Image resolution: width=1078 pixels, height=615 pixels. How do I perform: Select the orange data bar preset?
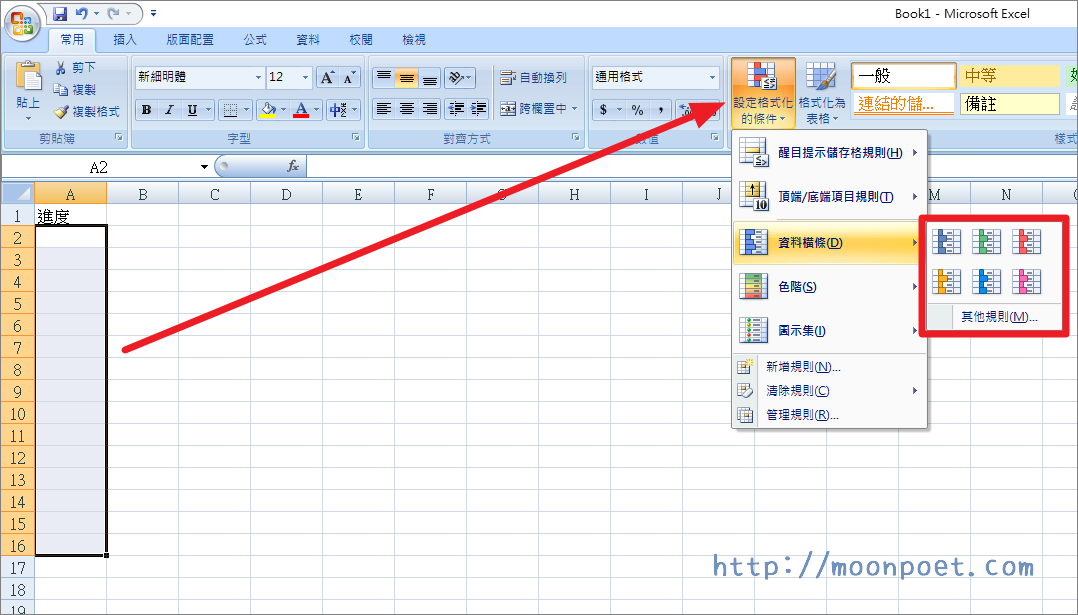[946, 282]
